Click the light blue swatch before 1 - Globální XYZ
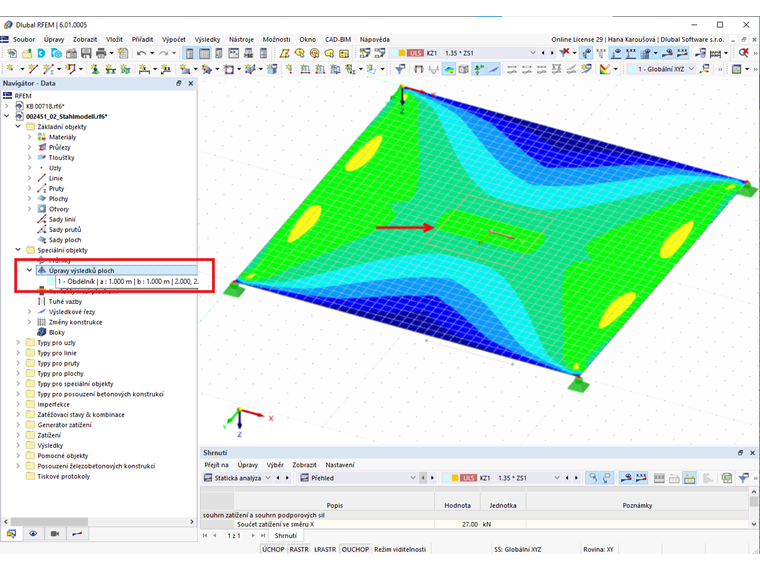This screenshot has width=760, height=570. click(x=633, y=69)
